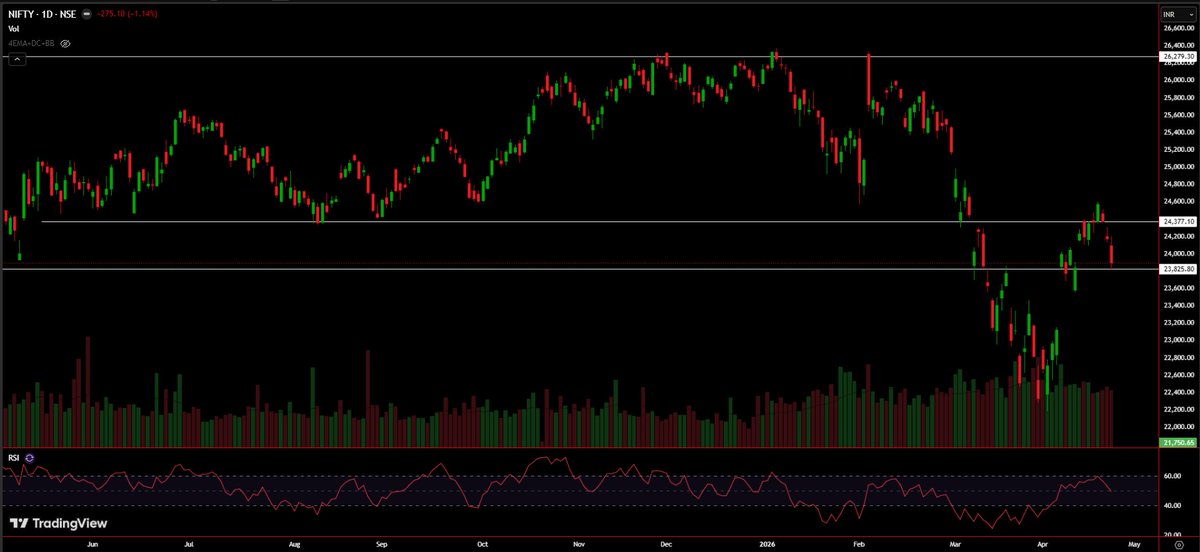Image resolution: width=1200 pixels, height=552 pixels.
Task: Click the 23,000.00 price scale label
Action: pyautogui.click(x=1178, y=340)
